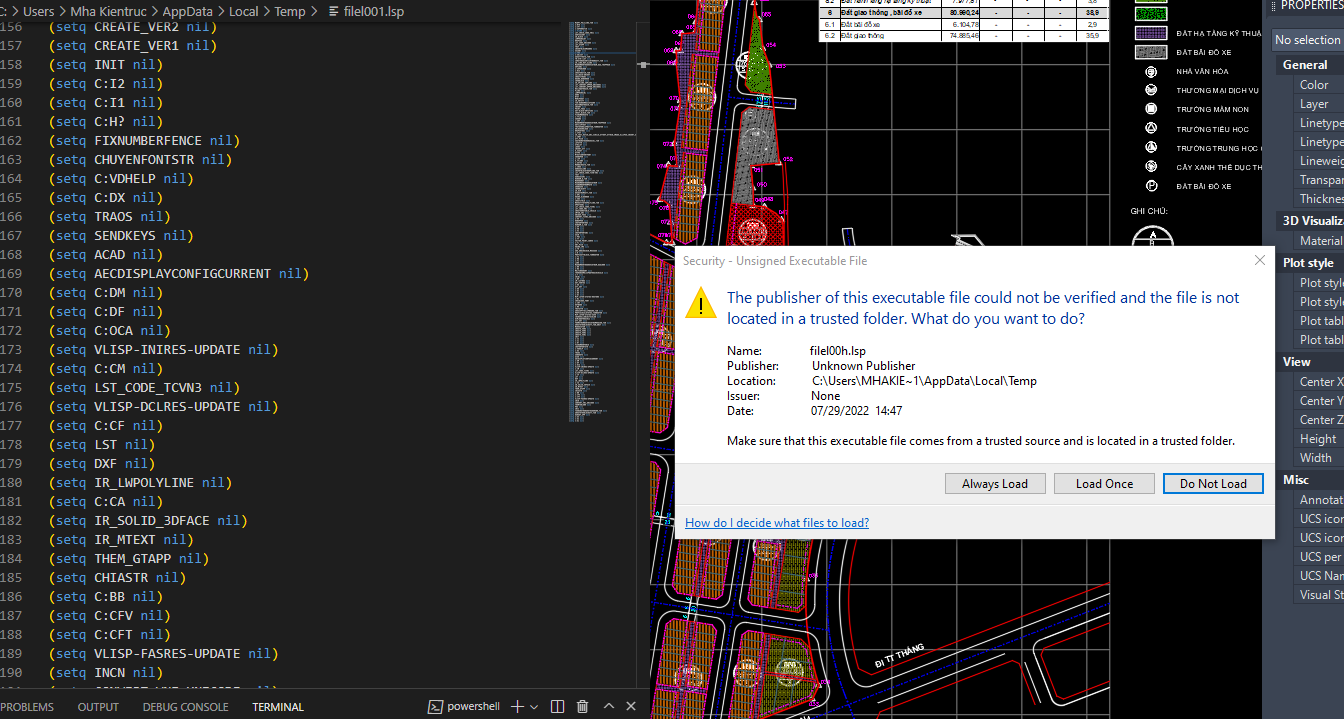Screen dimensions: 1344x719
Task: Collapse the General section in Properties
Action: tap(1305, 64)
